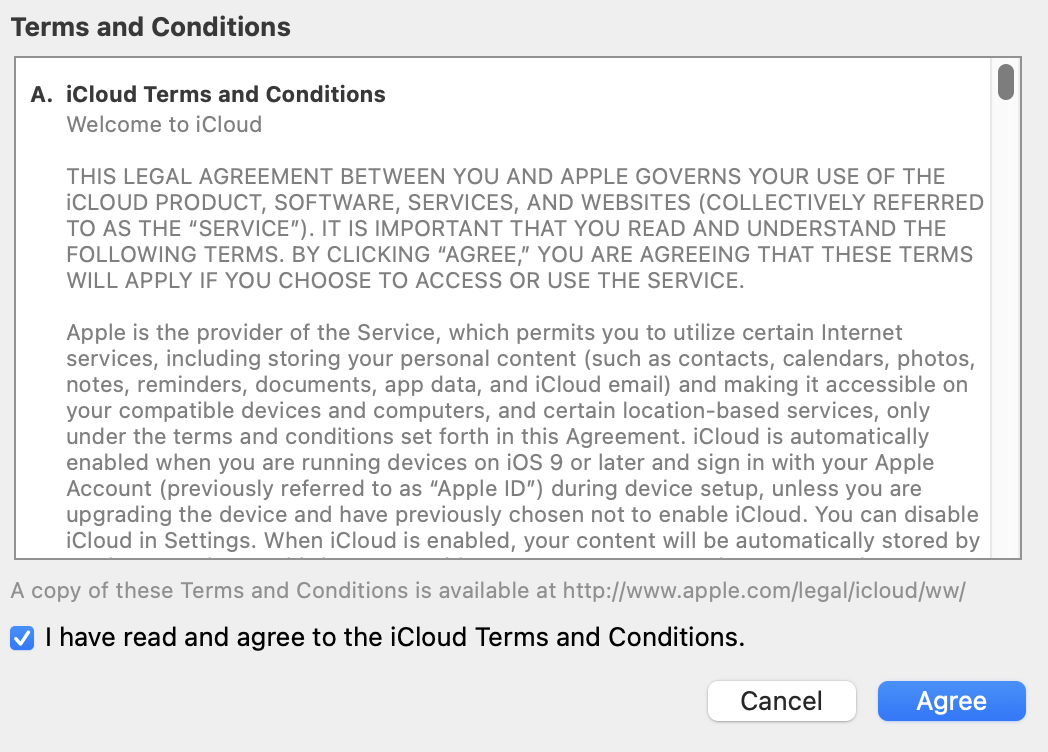
Task: Uncheck the iCloud Terms agreement checkbox
Action: coord(21,638)
